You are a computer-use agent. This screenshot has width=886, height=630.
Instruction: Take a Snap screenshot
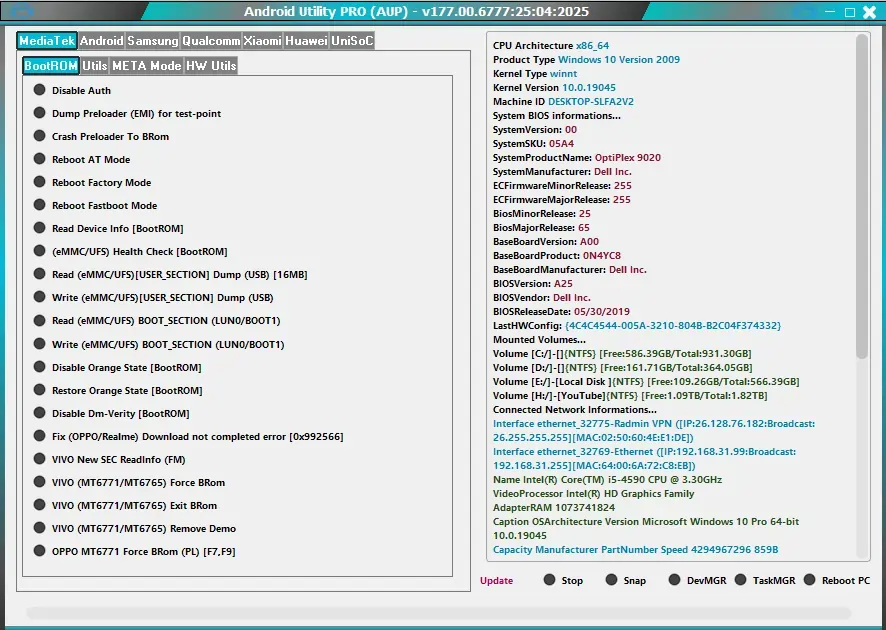(626, 580)
